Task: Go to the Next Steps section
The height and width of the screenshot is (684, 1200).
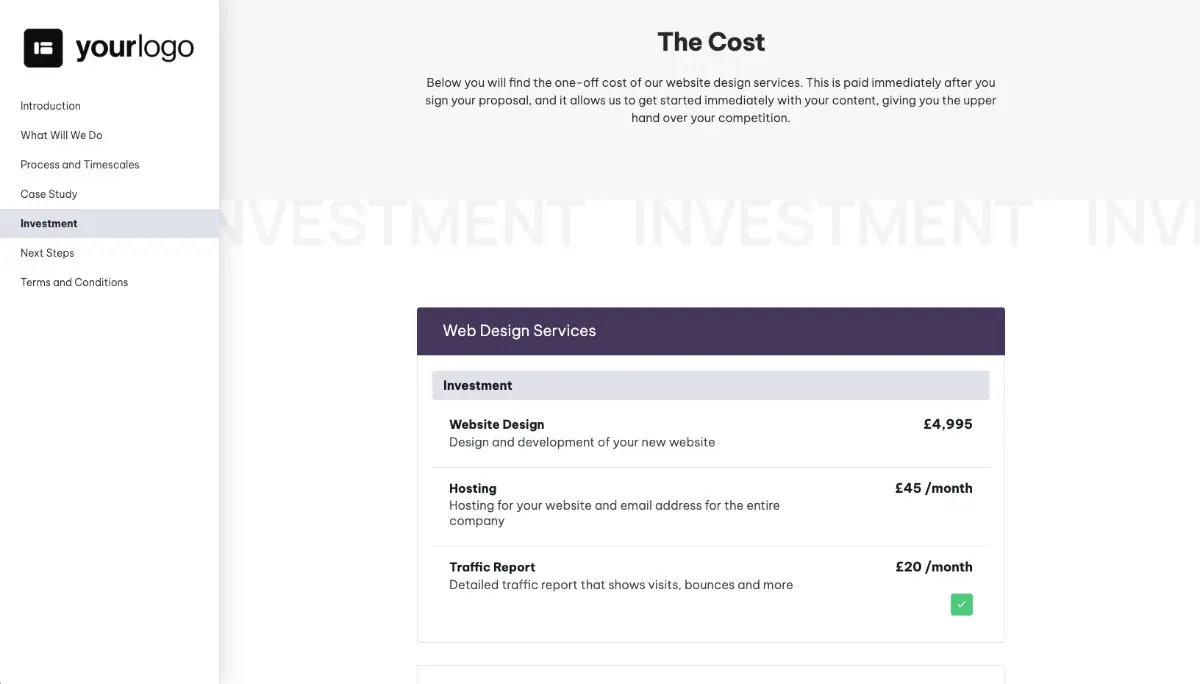Action: pyautogui.click(x=47, y=252)
